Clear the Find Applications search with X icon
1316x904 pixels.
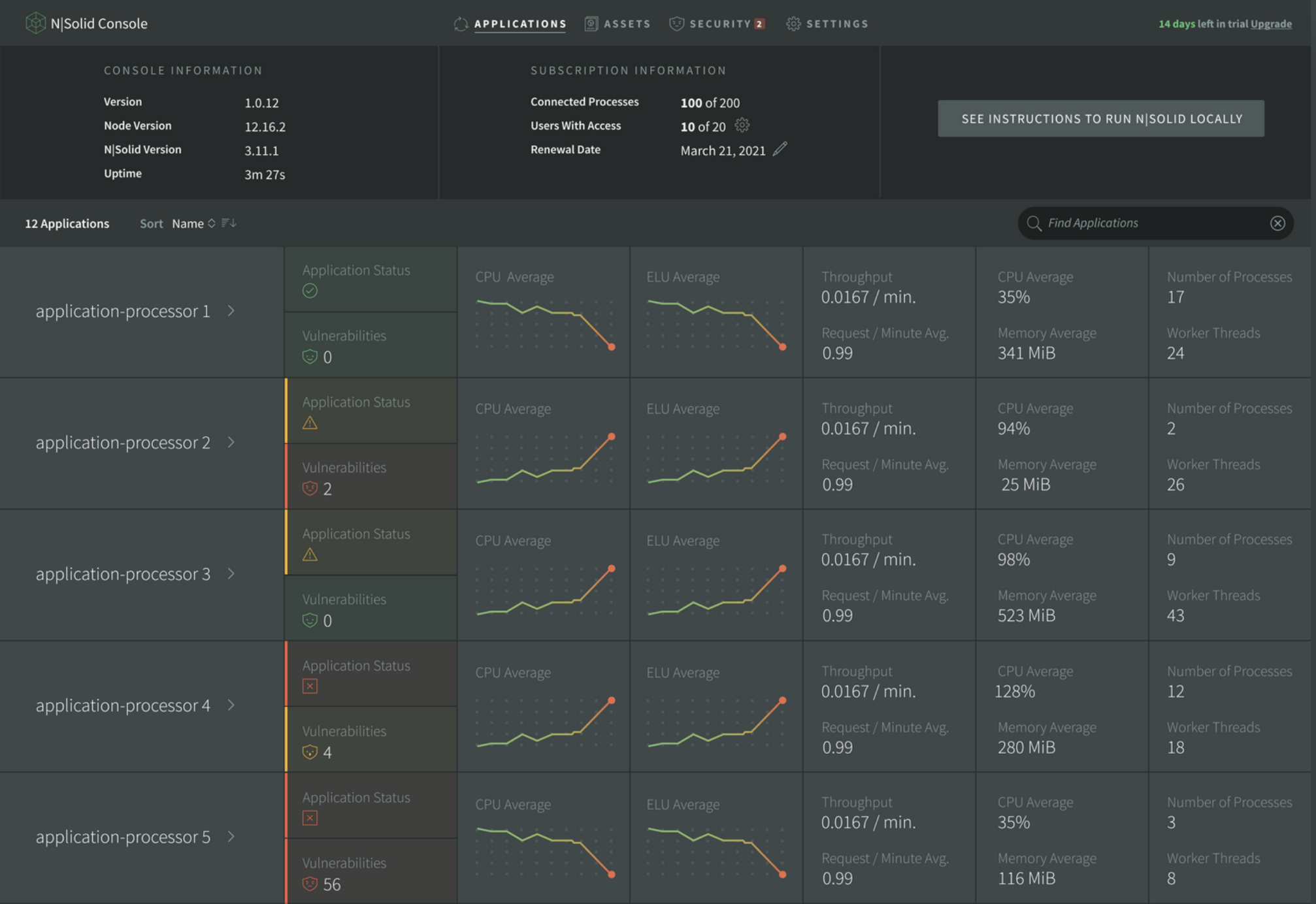coord(1277,223)
